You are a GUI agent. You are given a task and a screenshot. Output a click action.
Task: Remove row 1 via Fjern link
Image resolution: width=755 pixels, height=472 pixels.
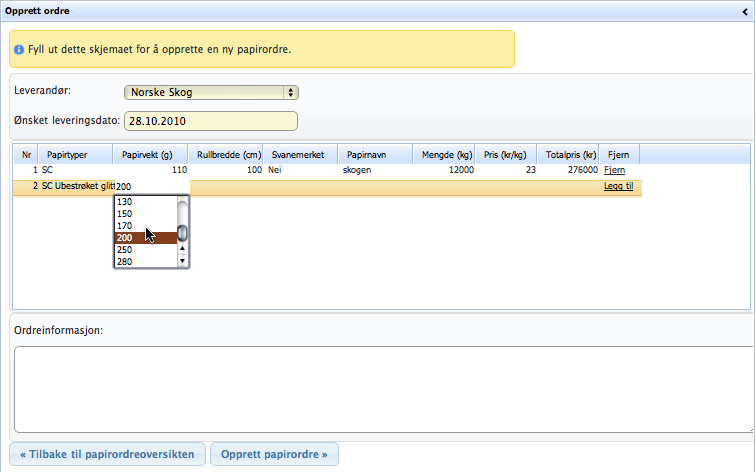(615, 171)
